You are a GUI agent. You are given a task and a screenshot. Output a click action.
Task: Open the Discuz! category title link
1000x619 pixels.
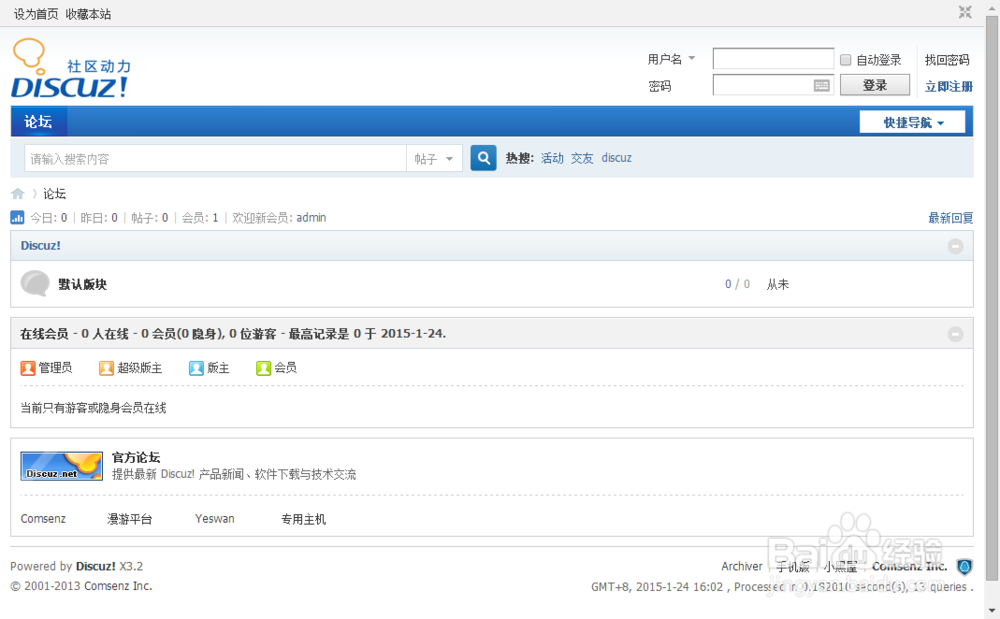pos(40,245)
